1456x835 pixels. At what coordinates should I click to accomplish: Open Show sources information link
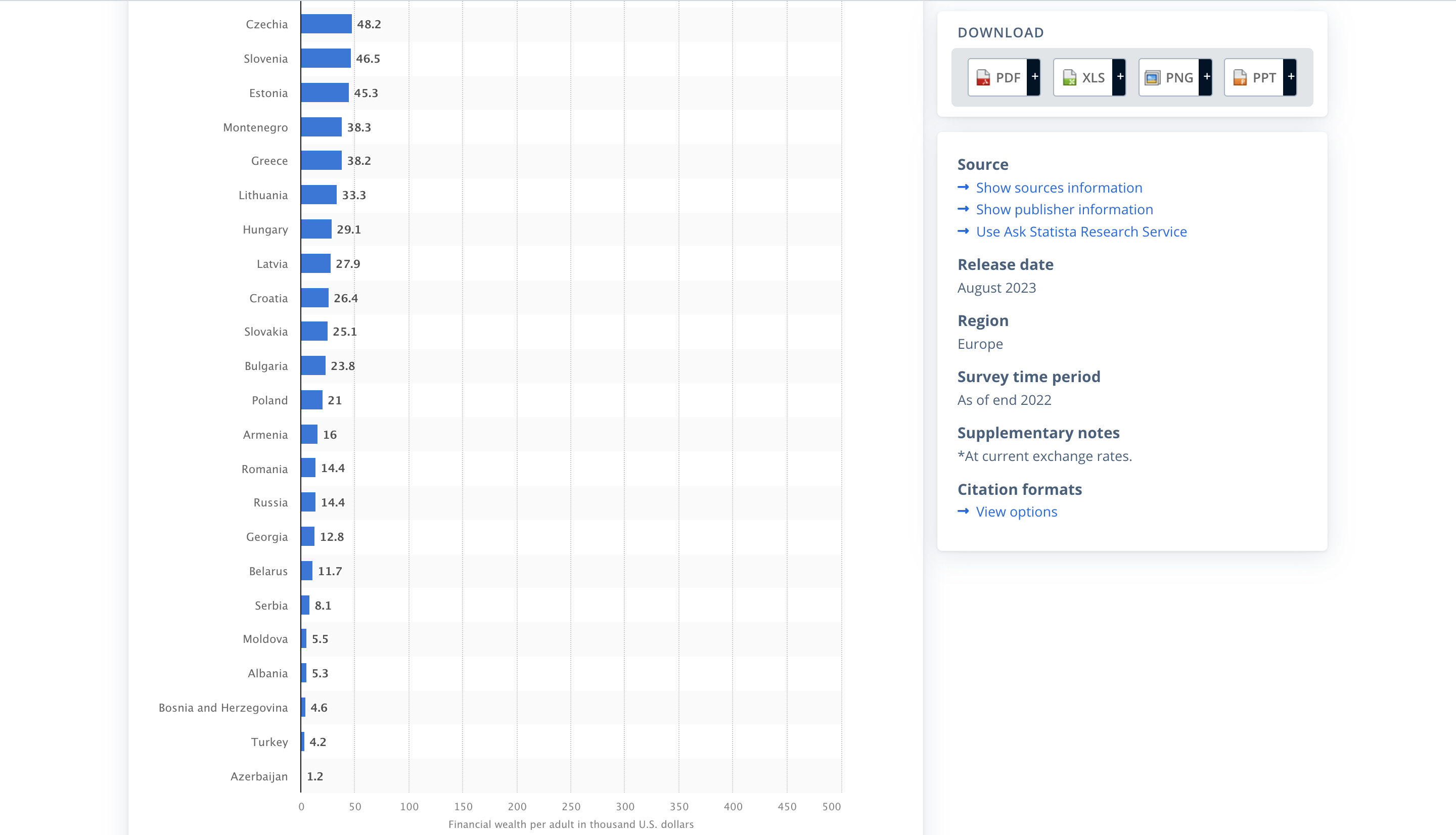[x=1059, y=188]
